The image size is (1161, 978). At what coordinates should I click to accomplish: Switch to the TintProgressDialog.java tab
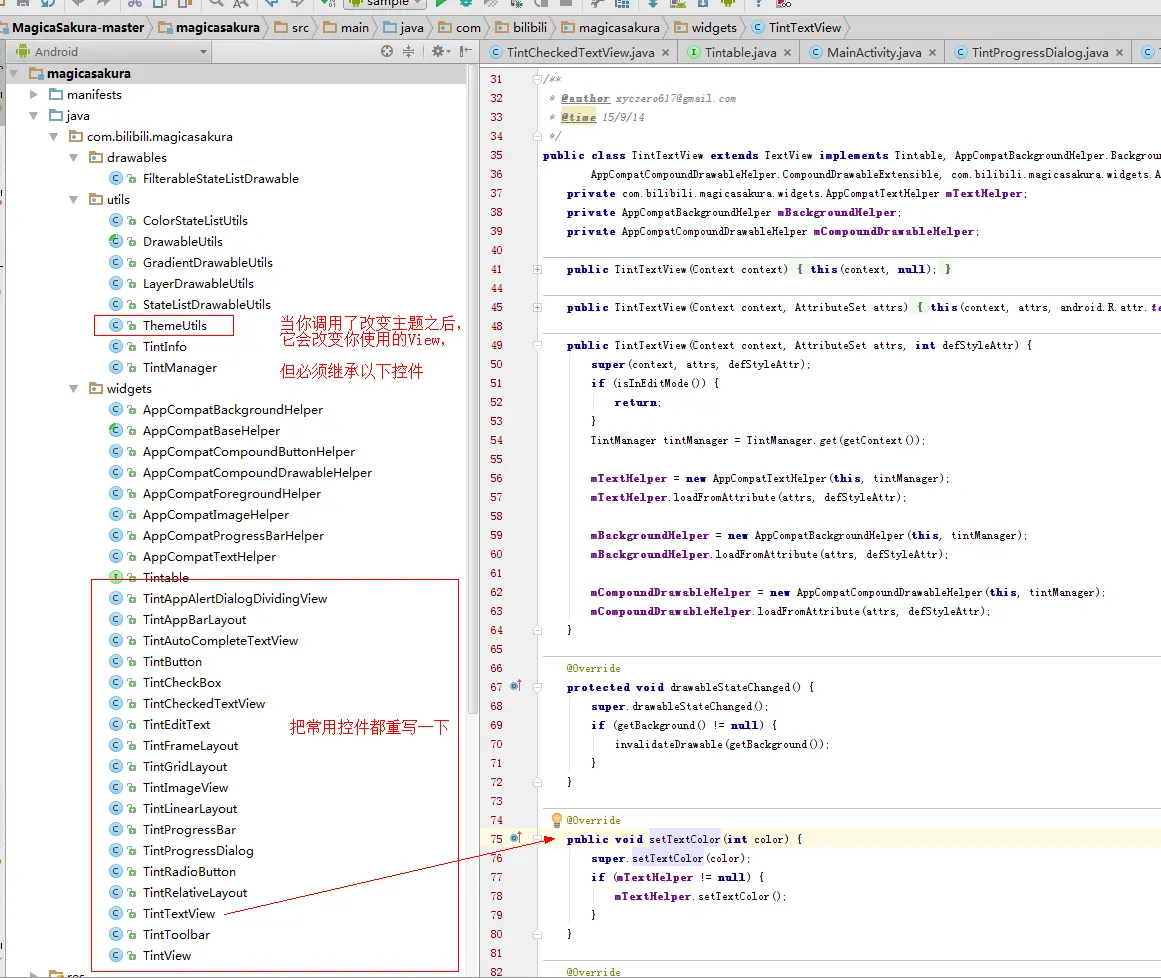pyautogui.click(x=1039, y=53)
